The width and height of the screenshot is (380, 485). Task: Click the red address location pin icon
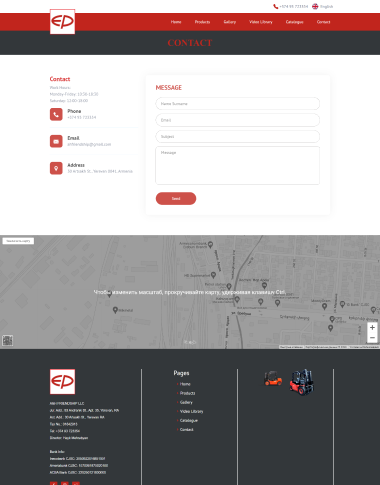56,168
